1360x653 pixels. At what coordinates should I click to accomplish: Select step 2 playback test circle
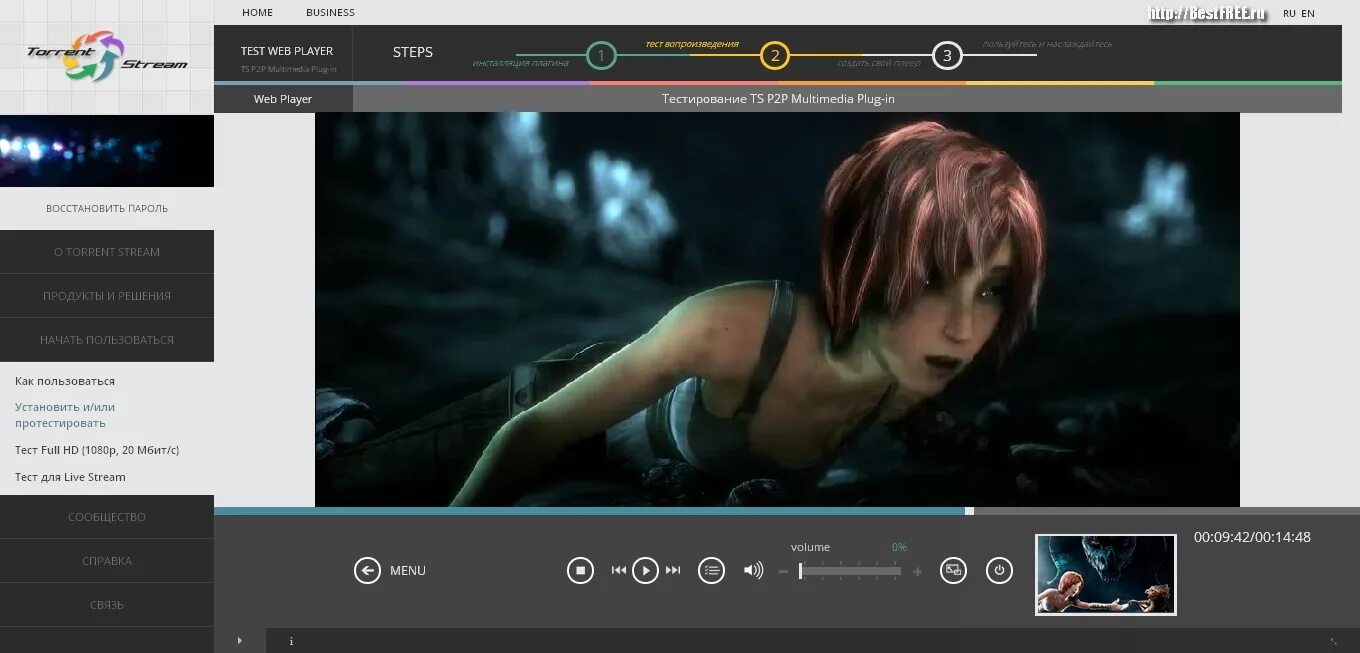774,56
